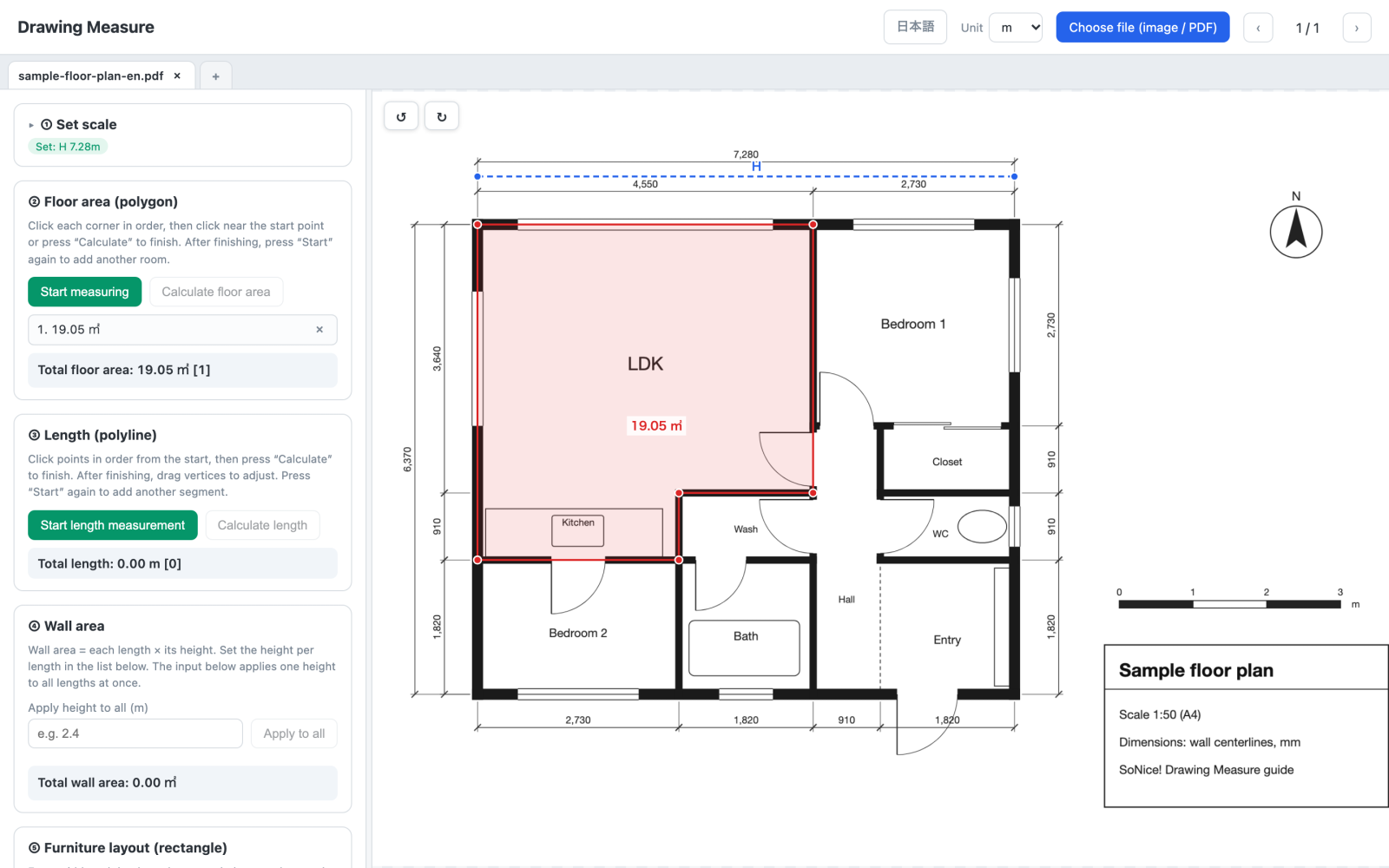Click the Closet room label
The width and height of the screenshot is (1389, 868).
[947, 462]
